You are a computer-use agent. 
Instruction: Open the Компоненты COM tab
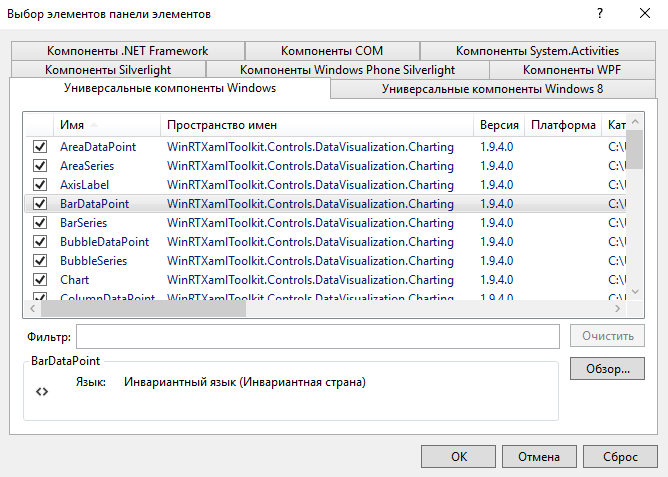(x=331, y=51)
